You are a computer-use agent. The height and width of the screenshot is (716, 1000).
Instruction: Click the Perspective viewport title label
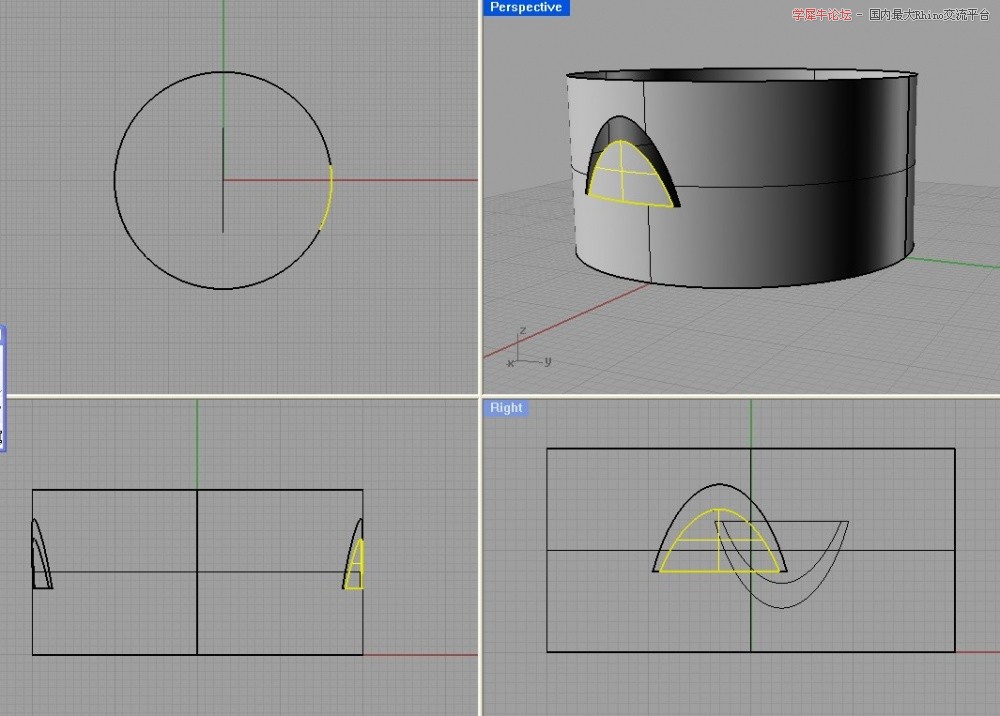[526, 8]
